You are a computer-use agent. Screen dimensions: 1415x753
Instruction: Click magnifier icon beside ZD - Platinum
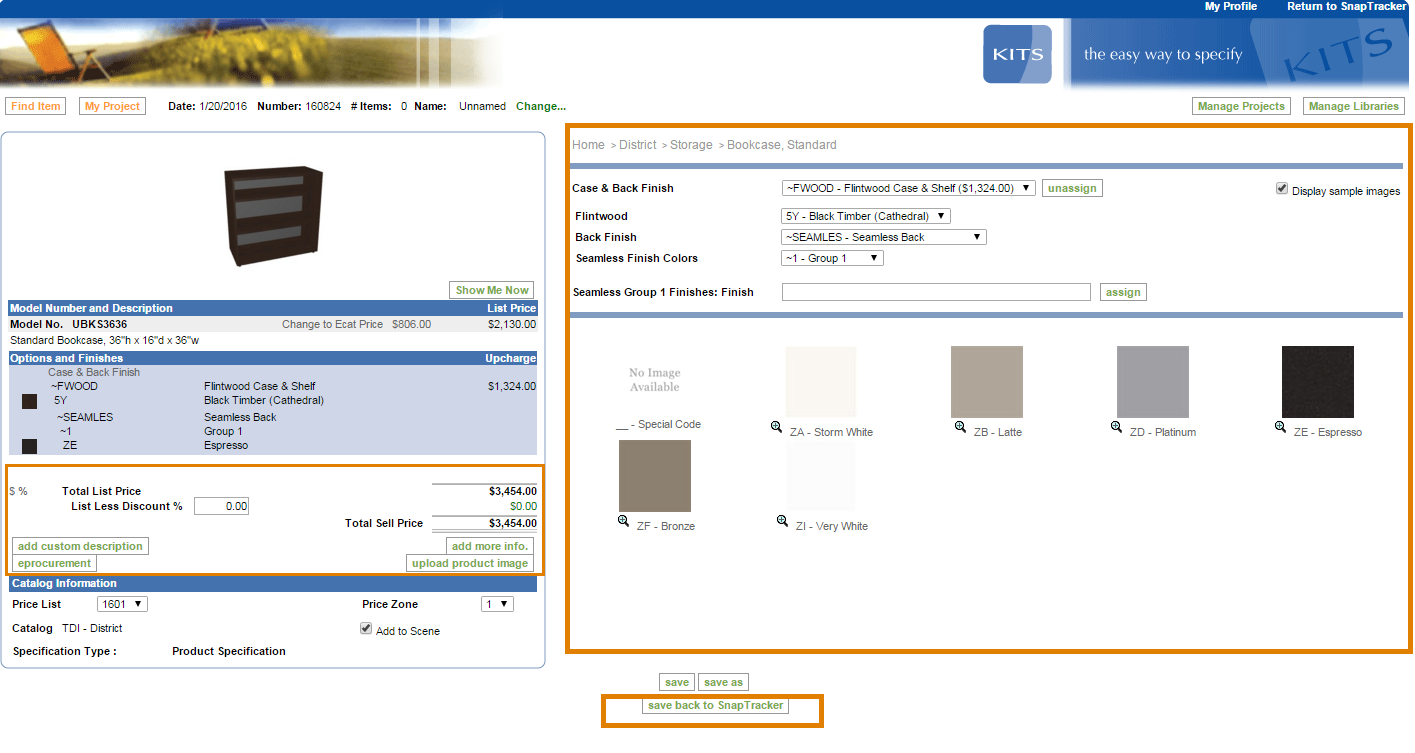(1116, 427)
